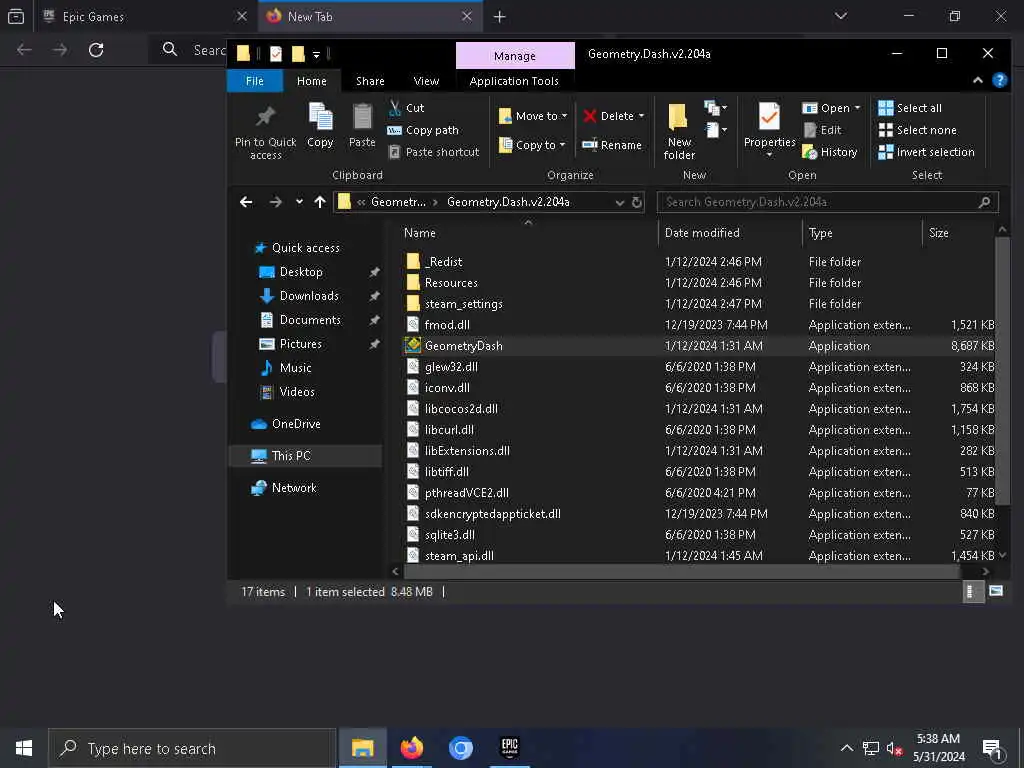The image size is (1024, 768).
Task: Expand the Open button dropdown arrow
Action: (x=857, y=108)
